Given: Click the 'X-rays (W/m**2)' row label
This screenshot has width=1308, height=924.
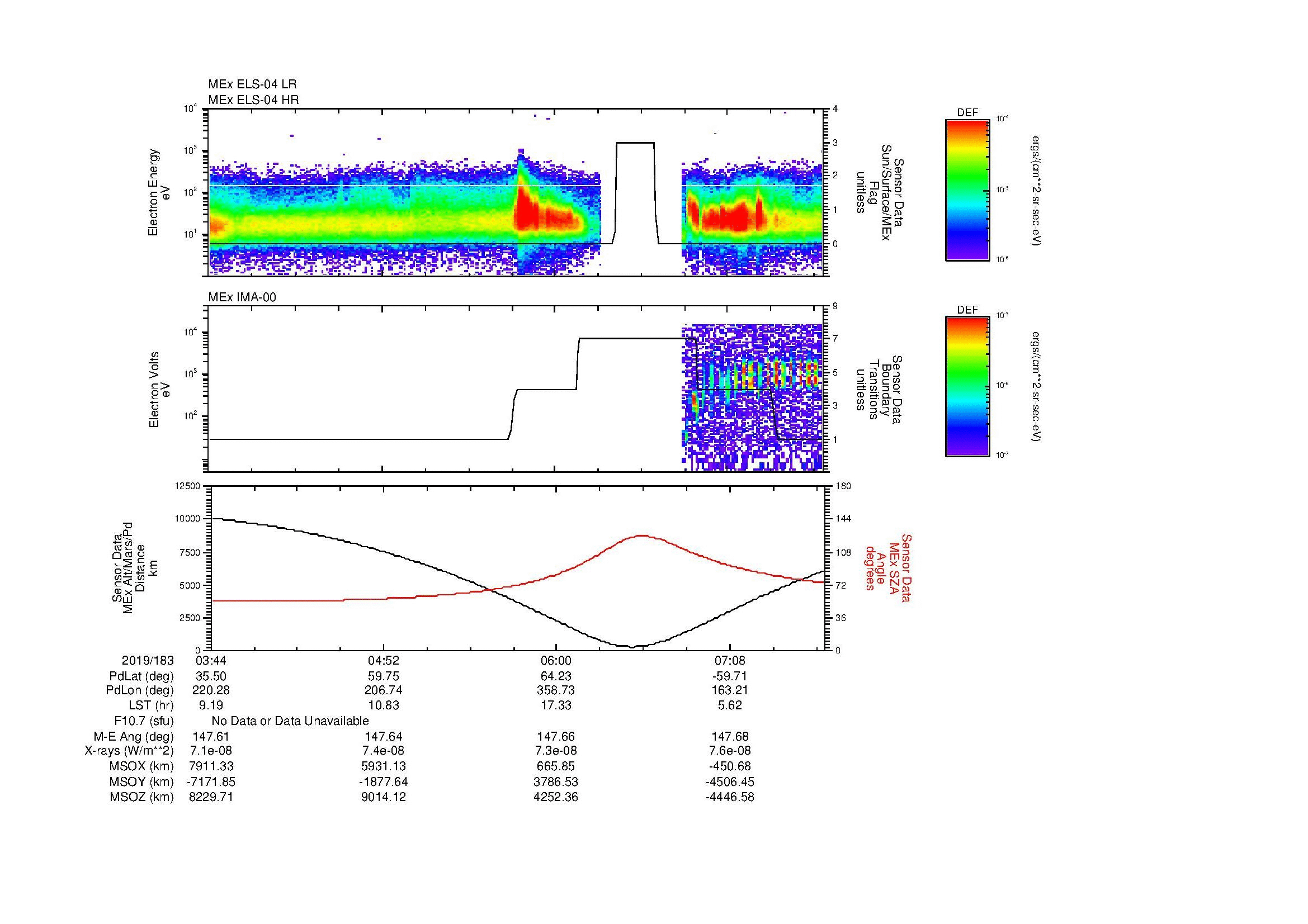Looking at the screenshot, I should 129,751.
